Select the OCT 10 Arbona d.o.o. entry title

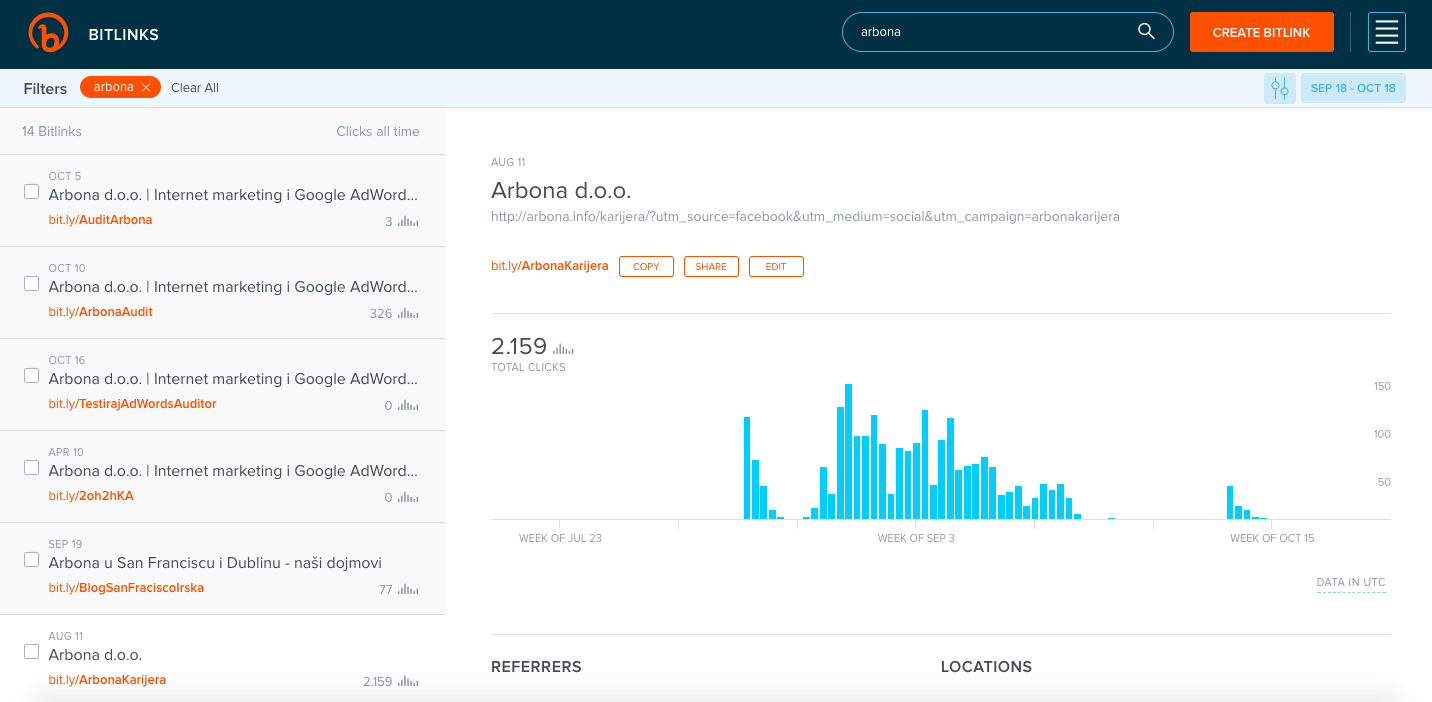pos(233,287)
